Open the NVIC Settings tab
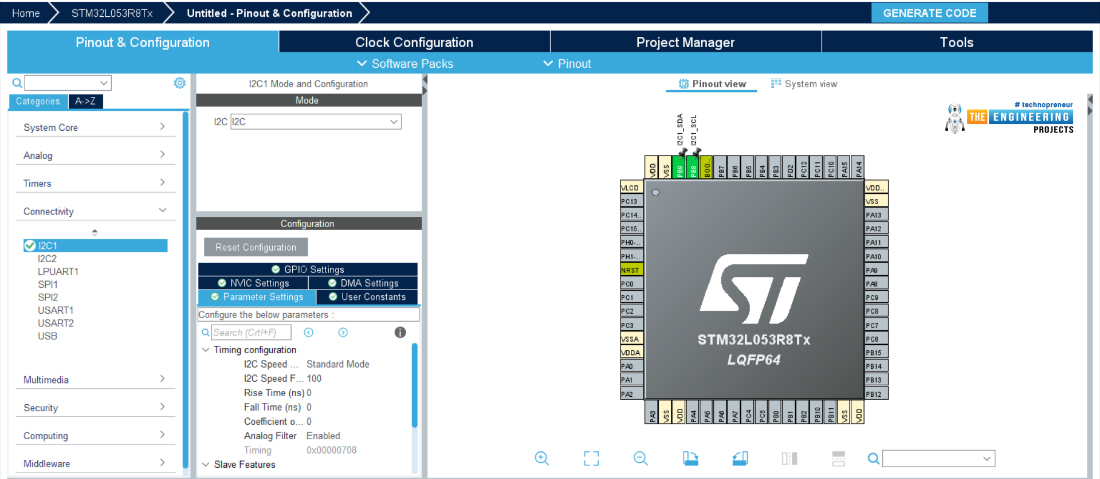The height and width of the screenshot is (479, 1100). [253, 283]
